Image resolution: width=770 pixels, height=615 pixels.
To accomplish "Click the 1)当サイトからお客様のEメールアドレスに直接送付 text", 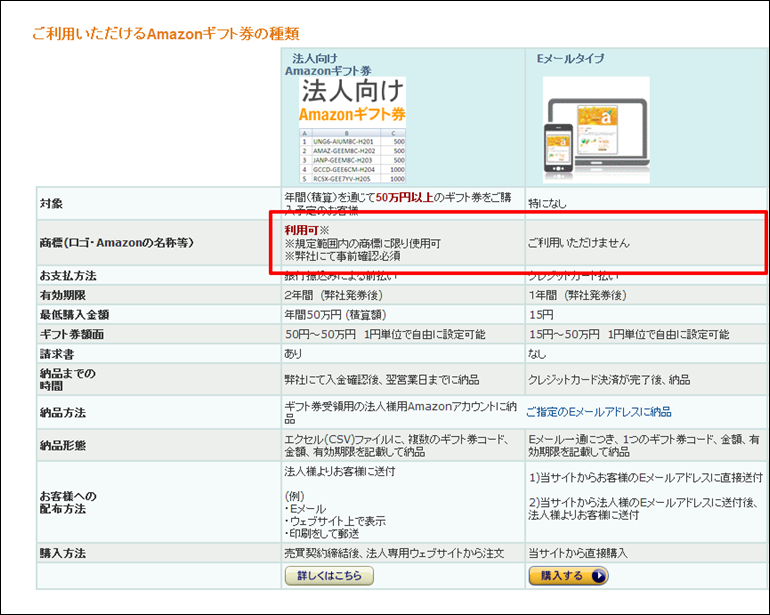I will point(646,477).
